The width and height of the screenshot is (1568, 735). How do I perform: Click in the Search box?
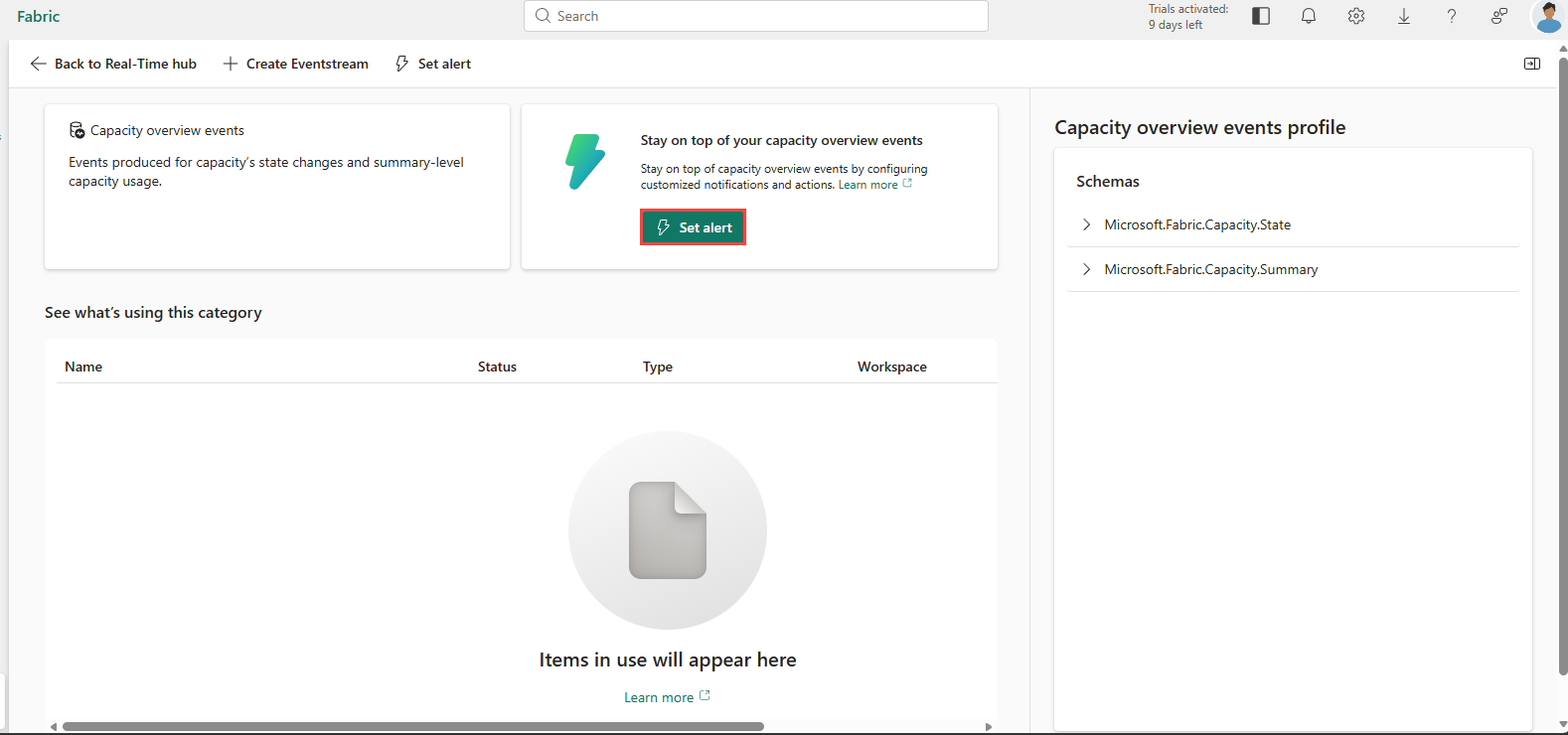pos(756,16)
